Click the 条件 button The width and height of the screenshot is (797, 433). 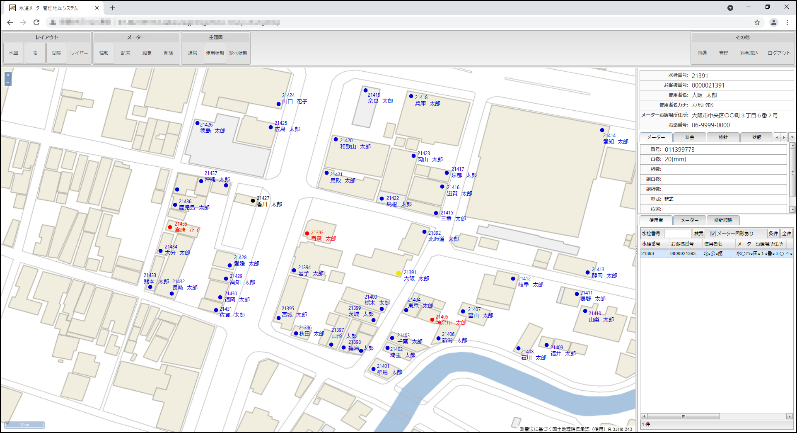coord(773,233)
